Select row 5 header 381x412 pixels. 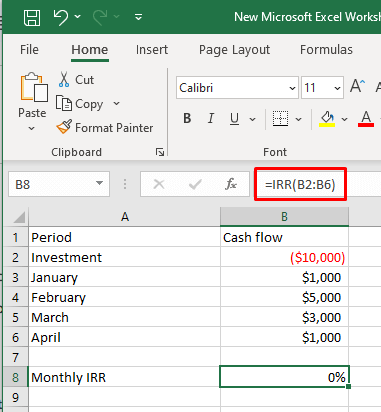point(16,317)
